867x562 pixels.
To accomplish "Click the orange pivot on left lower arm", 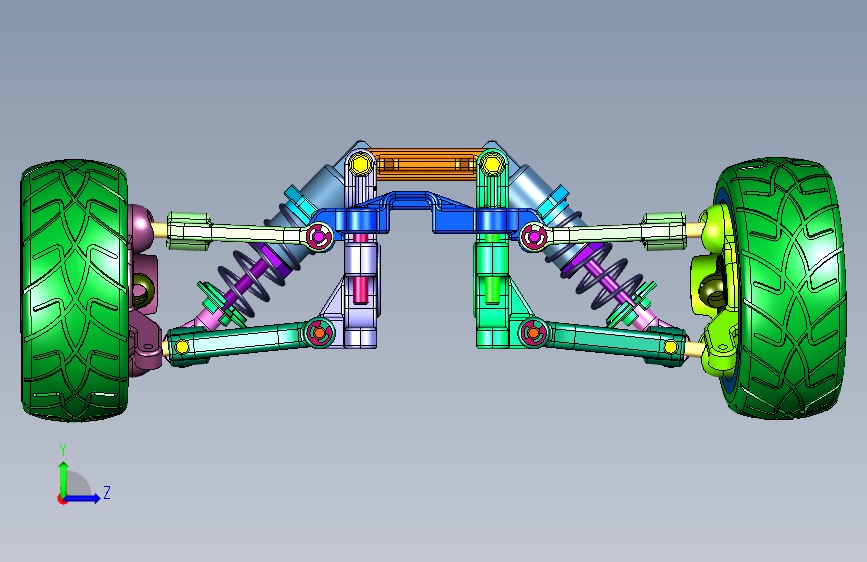I will coord(319,333).
